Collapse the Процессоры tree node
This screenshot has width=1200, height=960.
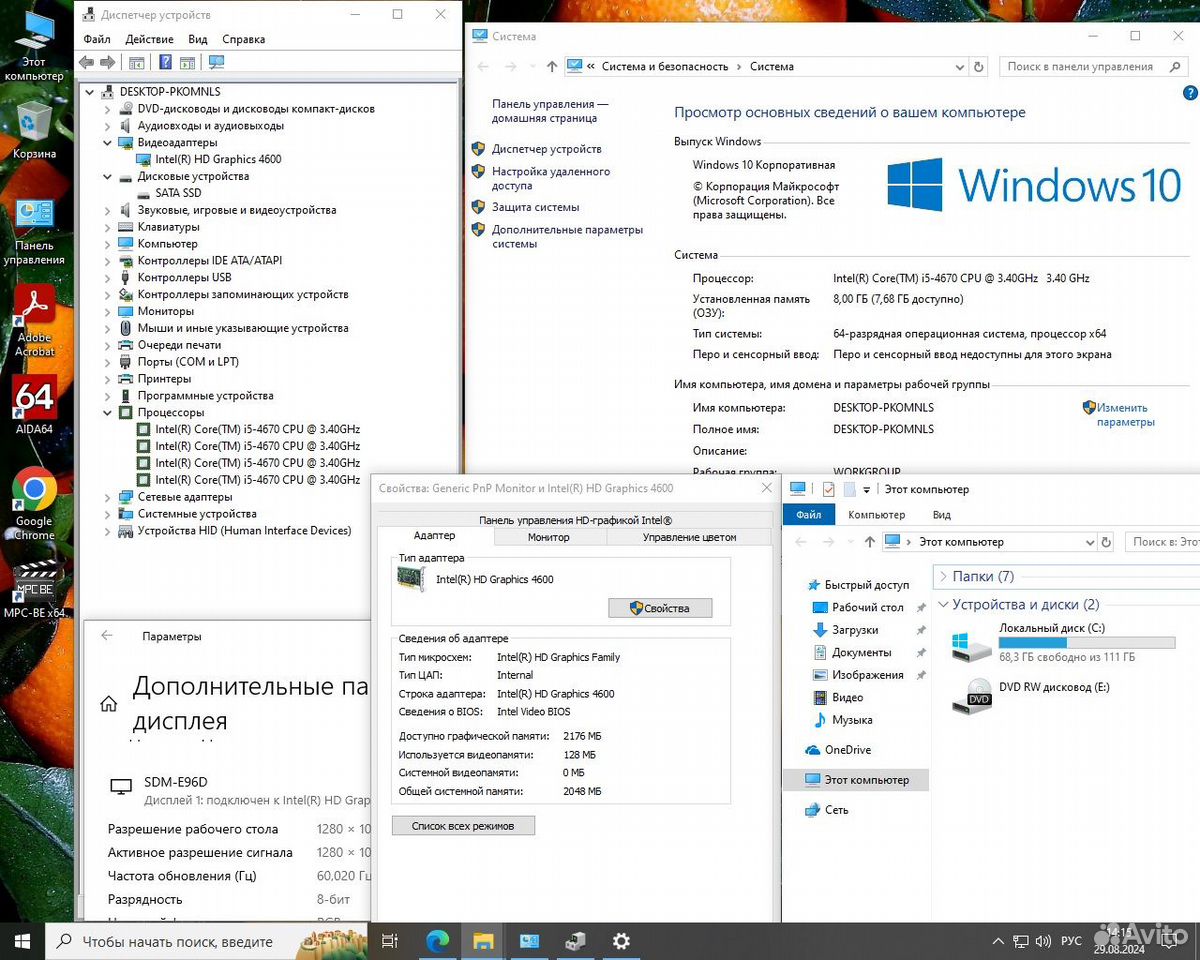(x=108, y=413)
